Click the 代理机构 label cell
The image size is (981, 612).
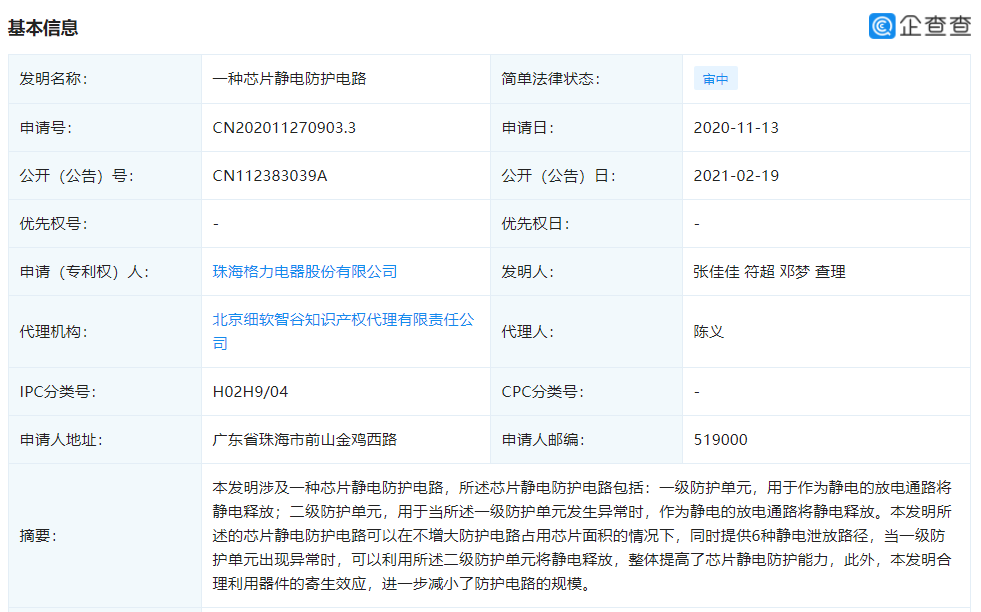click(x=105, y=332)
